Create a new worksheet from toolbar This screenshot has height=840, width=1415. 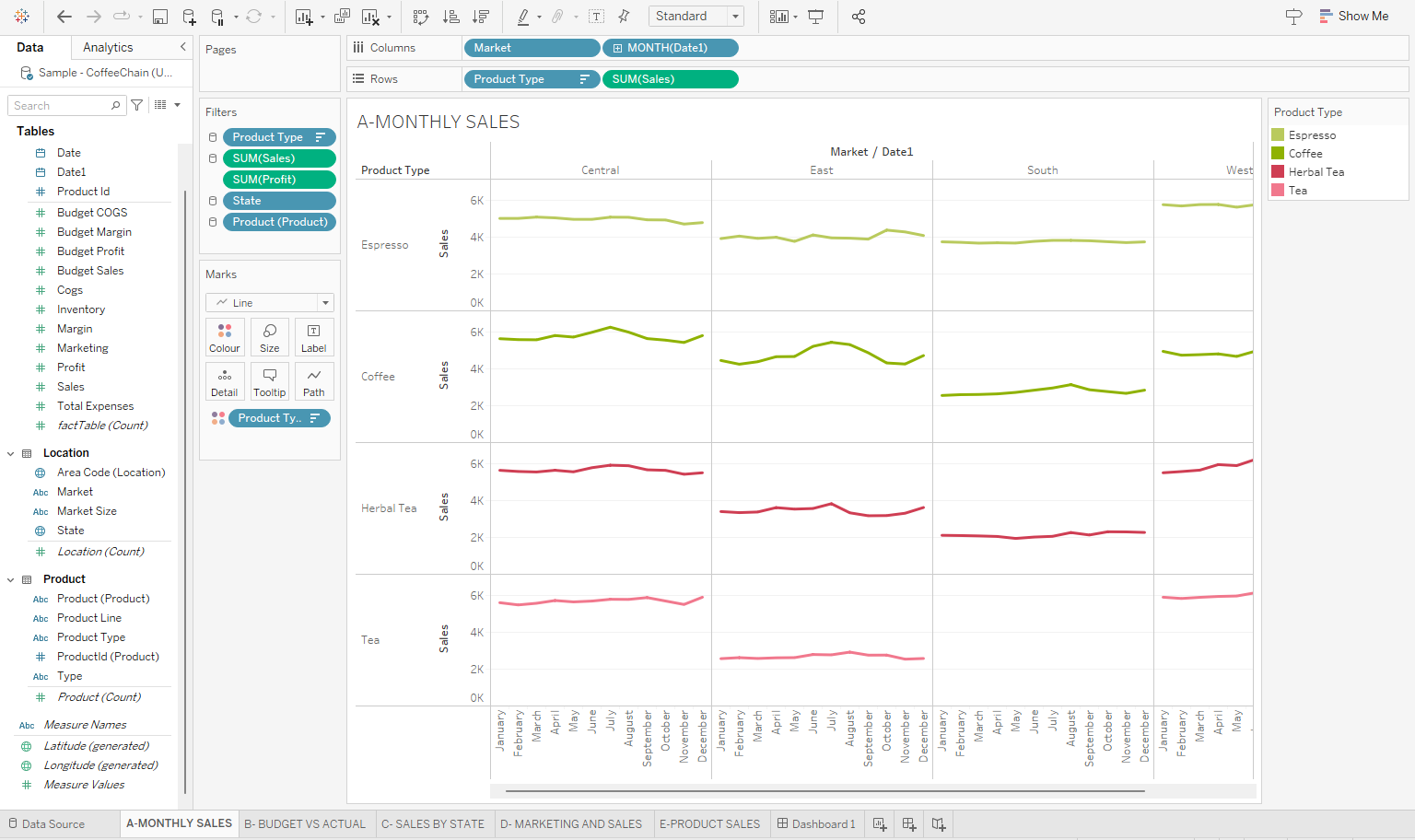click(x=304, y=17)
